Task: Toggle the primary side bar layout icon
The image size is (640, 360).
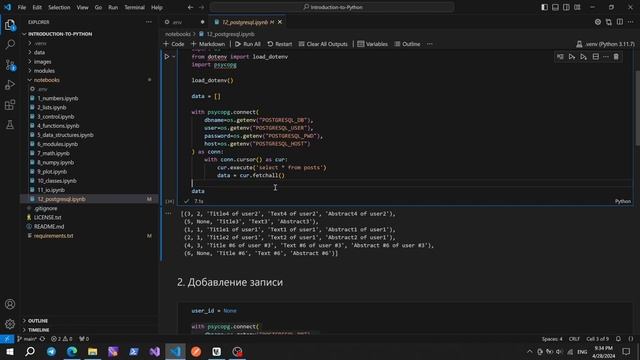Action: point(544,7)
